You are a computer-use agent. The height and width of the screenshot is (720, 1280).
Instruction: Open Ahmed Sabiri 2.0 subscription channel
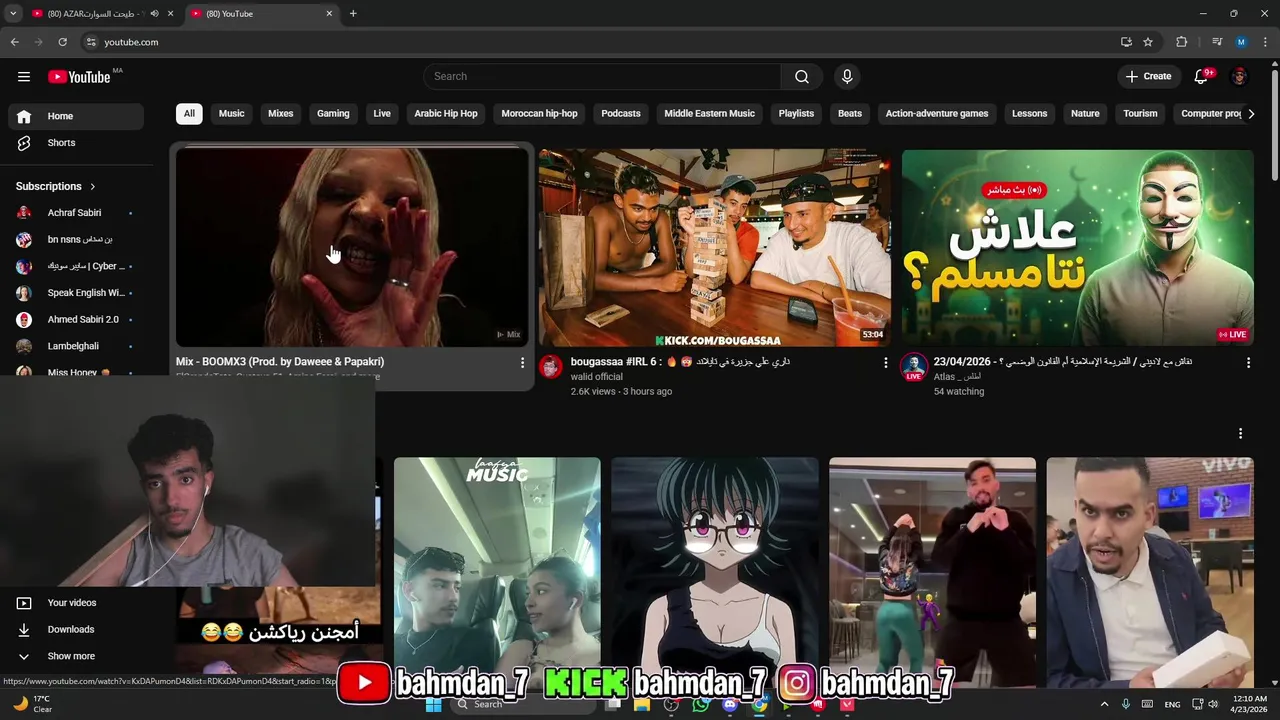pyautogui.click(x=76, y=320)
